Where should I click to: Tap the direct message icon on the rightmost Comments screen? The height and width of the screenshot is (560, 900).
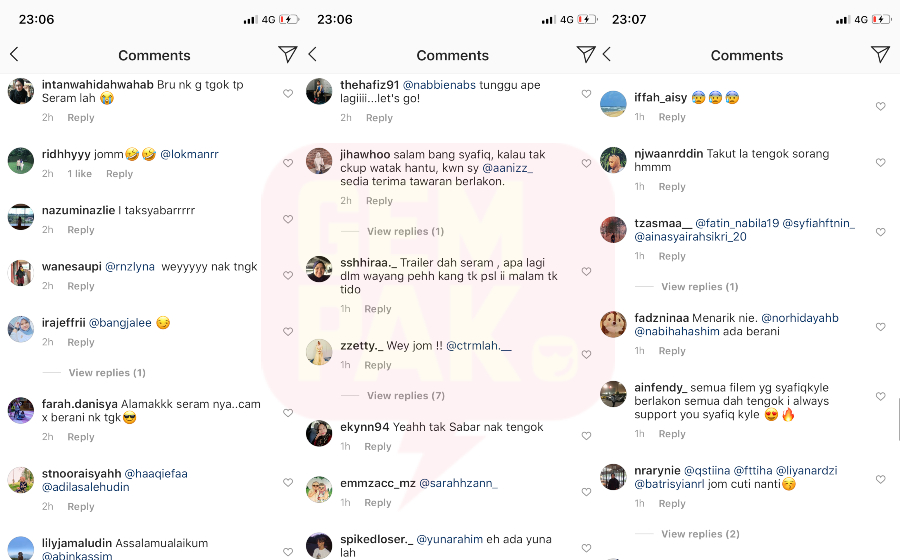[x=880, y=55]
